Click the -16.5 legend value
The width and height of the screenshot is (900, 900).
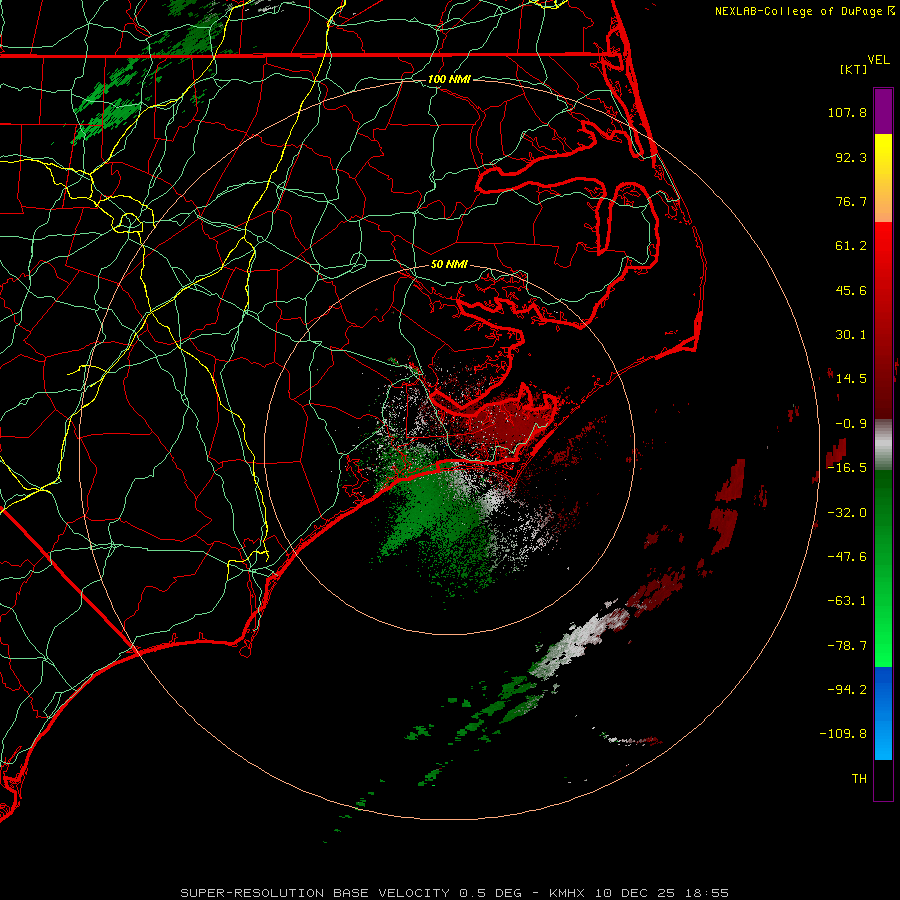[847, 468]
